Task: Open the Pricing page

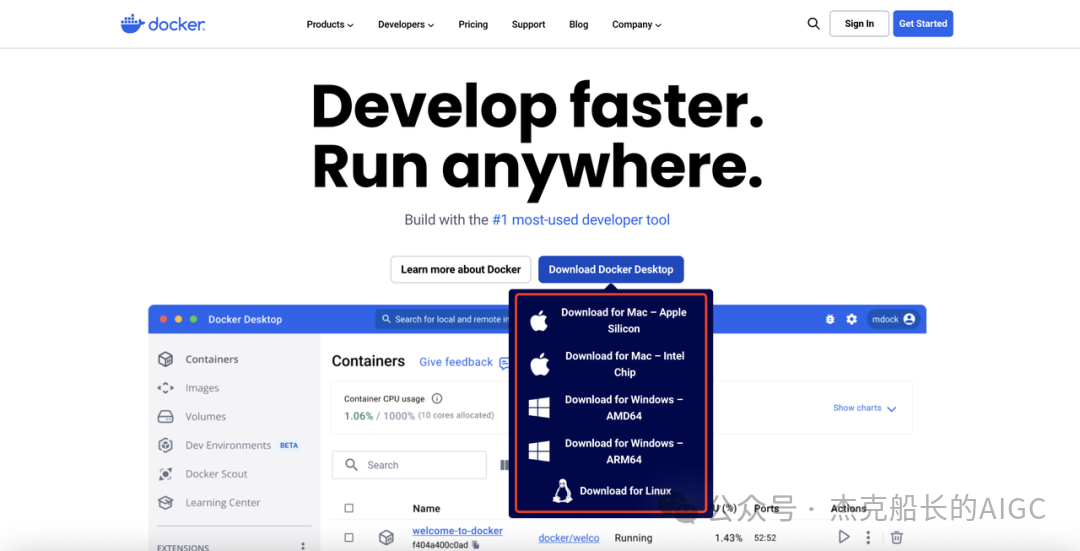Action: click(473, 24)
